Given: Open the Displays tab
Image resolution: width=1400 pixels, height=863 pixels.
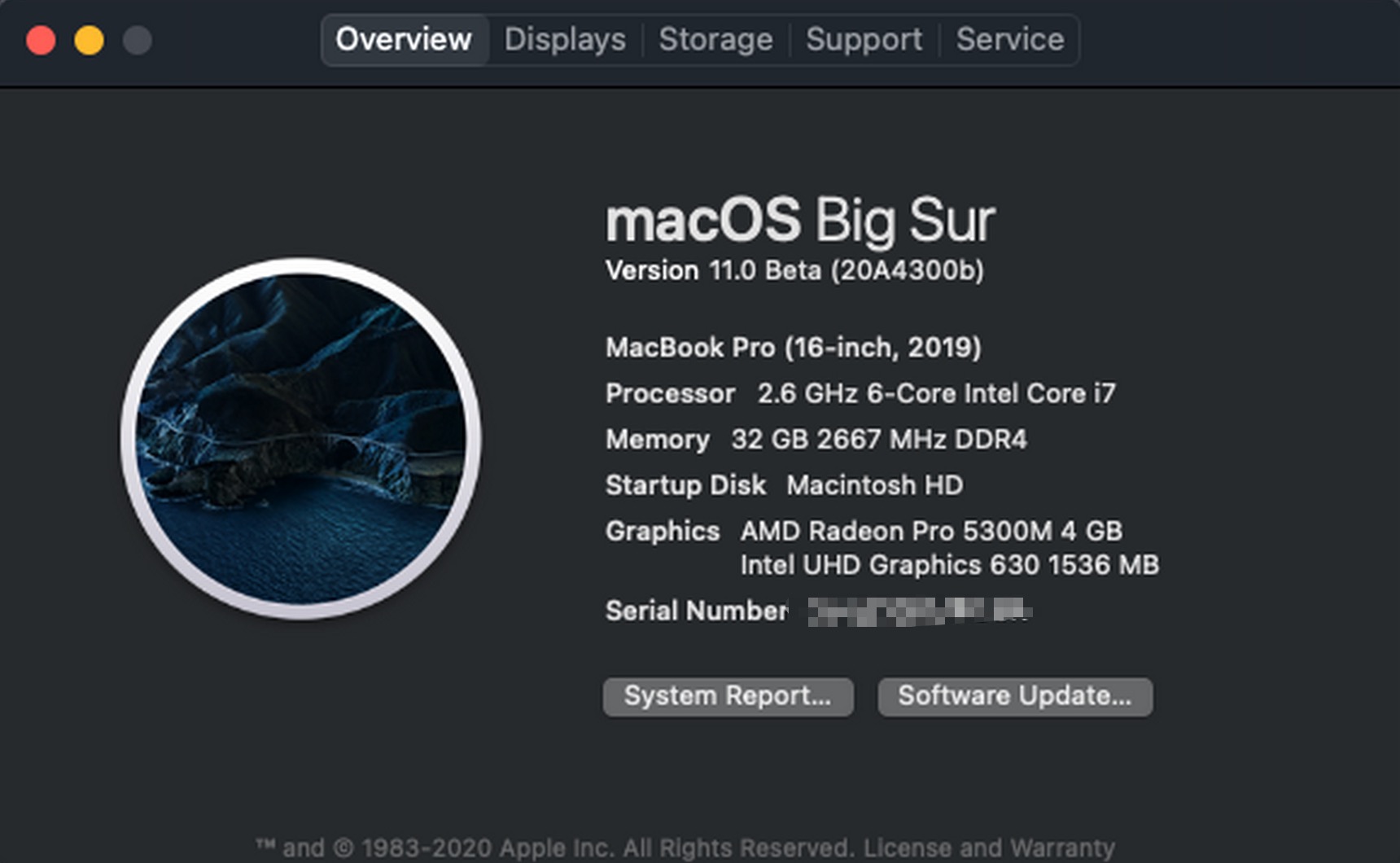Looking at the screenshot, I should pos(565,39).
